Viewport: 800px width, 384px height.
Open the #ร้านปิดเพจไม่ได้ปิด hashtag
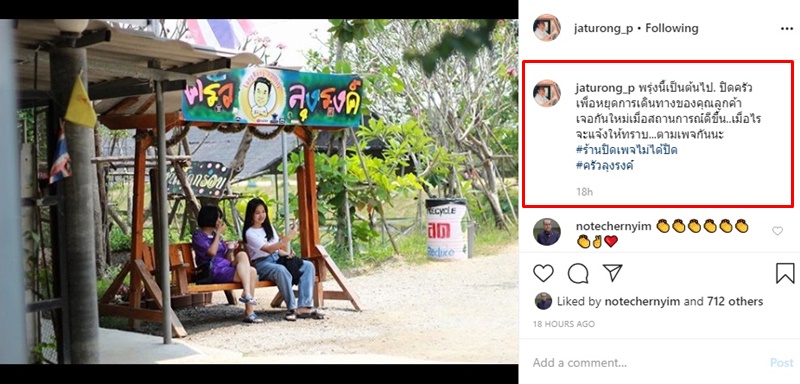(627, 150)
